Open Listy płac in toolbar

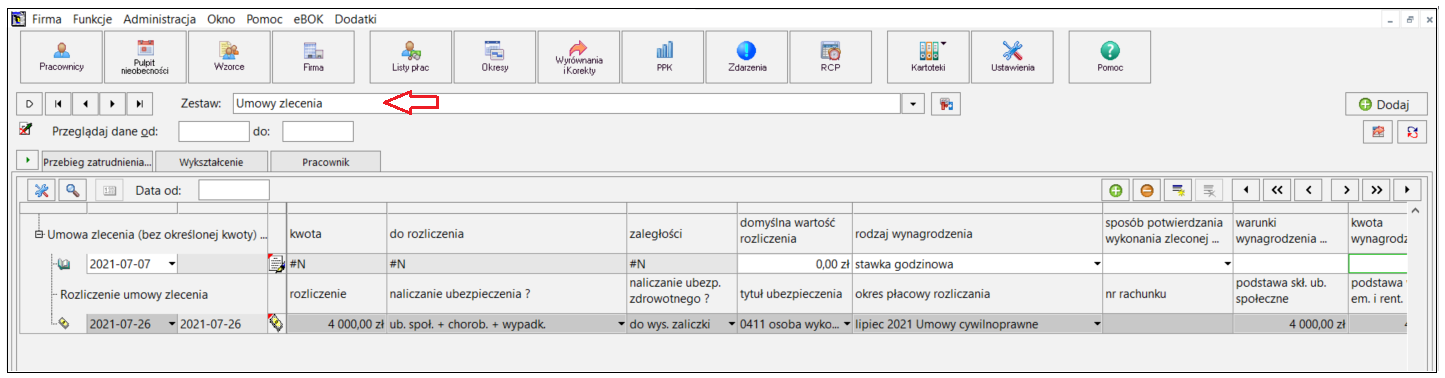(410, 56)
